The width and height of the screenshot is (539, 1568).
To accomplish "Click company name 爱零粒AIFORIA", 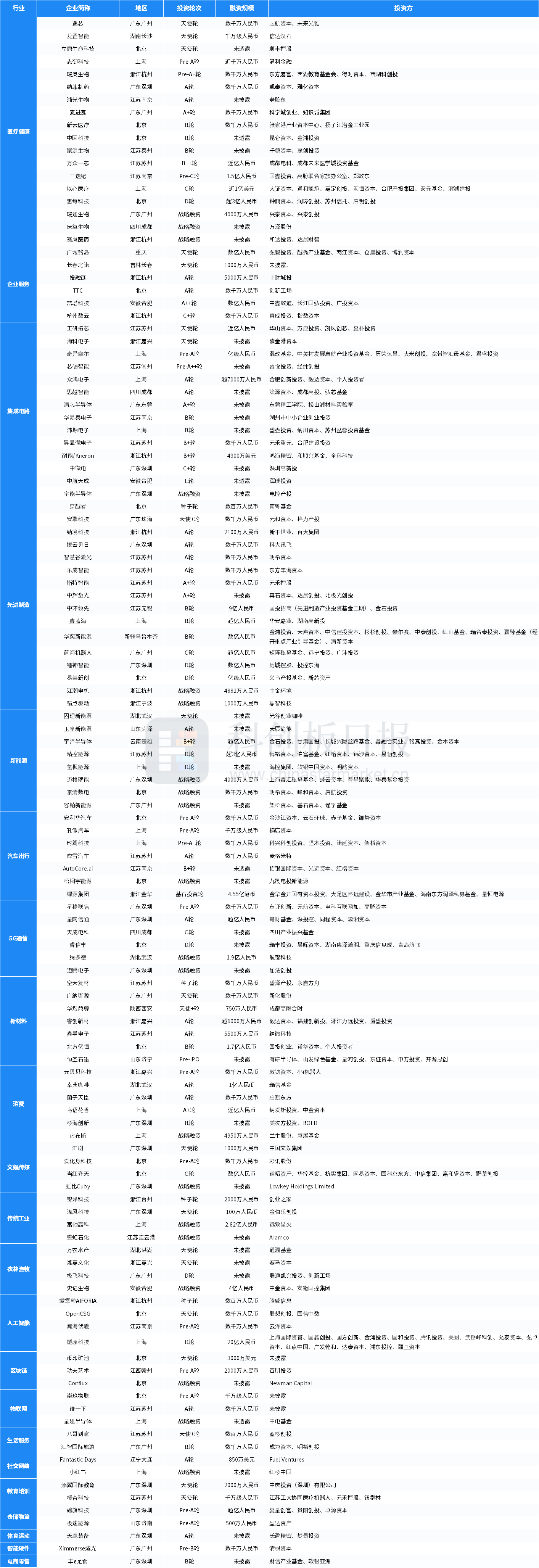I will (78, 1301).
